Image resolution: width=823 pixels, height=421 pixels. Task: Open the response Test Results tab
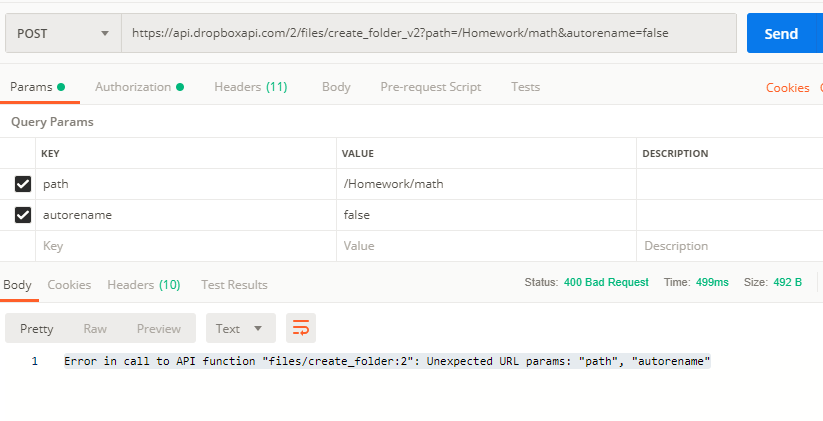pyautogui.click(x=234, y=285)
